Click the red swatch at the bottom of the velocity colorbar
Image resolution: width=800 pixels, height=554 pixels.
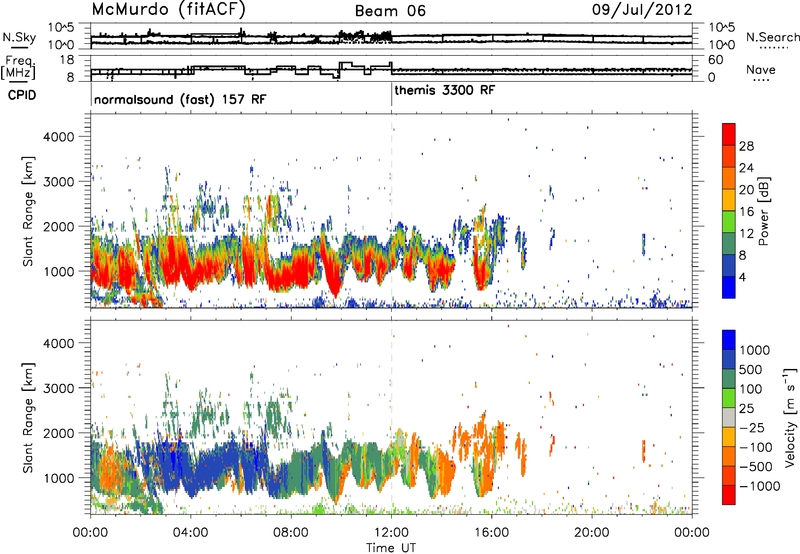pyautogui.click(x=729, y=495)
